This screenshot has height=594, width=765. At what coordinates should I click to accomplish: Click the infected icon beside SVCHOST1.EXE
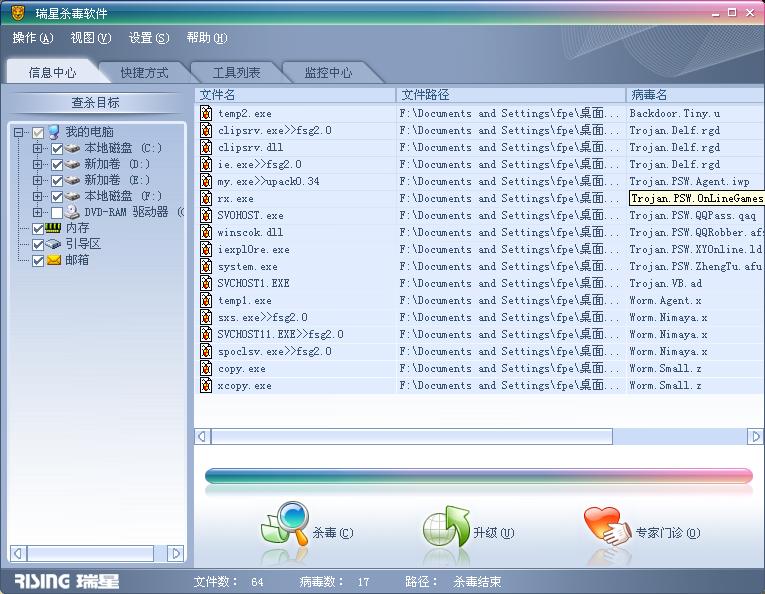(206, 283)
